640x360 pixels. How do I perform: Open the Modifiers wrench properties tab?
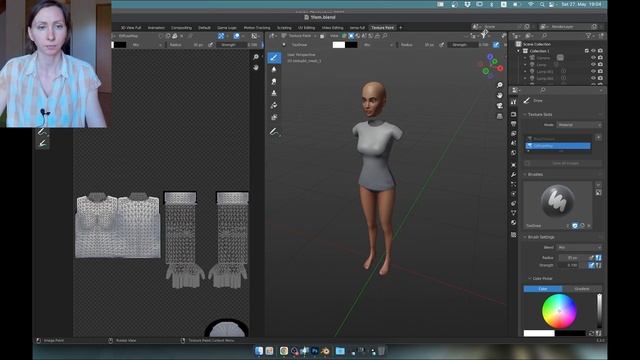pos(513,175)
